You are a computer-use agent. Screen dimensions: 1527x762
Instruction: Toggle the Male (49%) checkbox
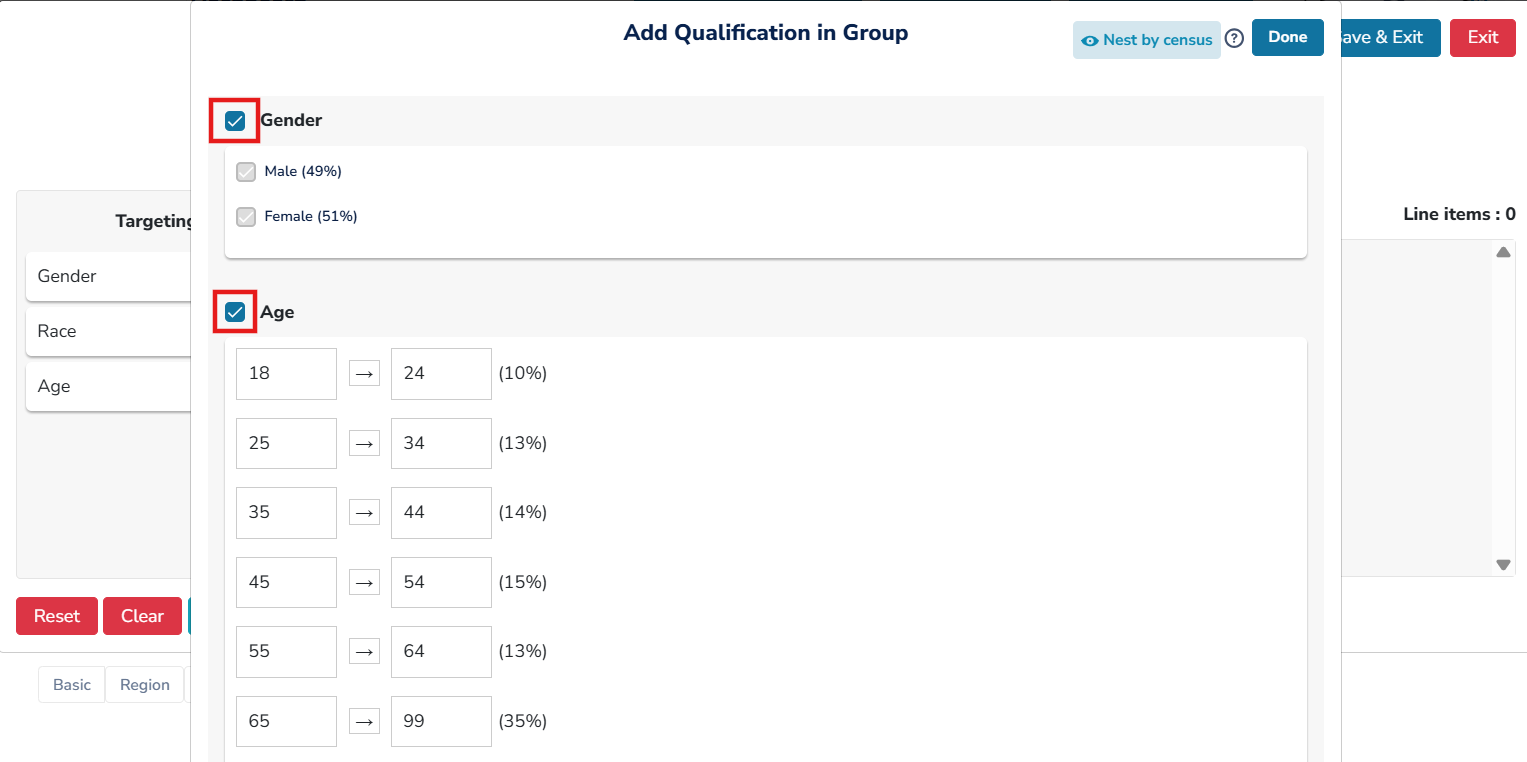coord(246,172)
